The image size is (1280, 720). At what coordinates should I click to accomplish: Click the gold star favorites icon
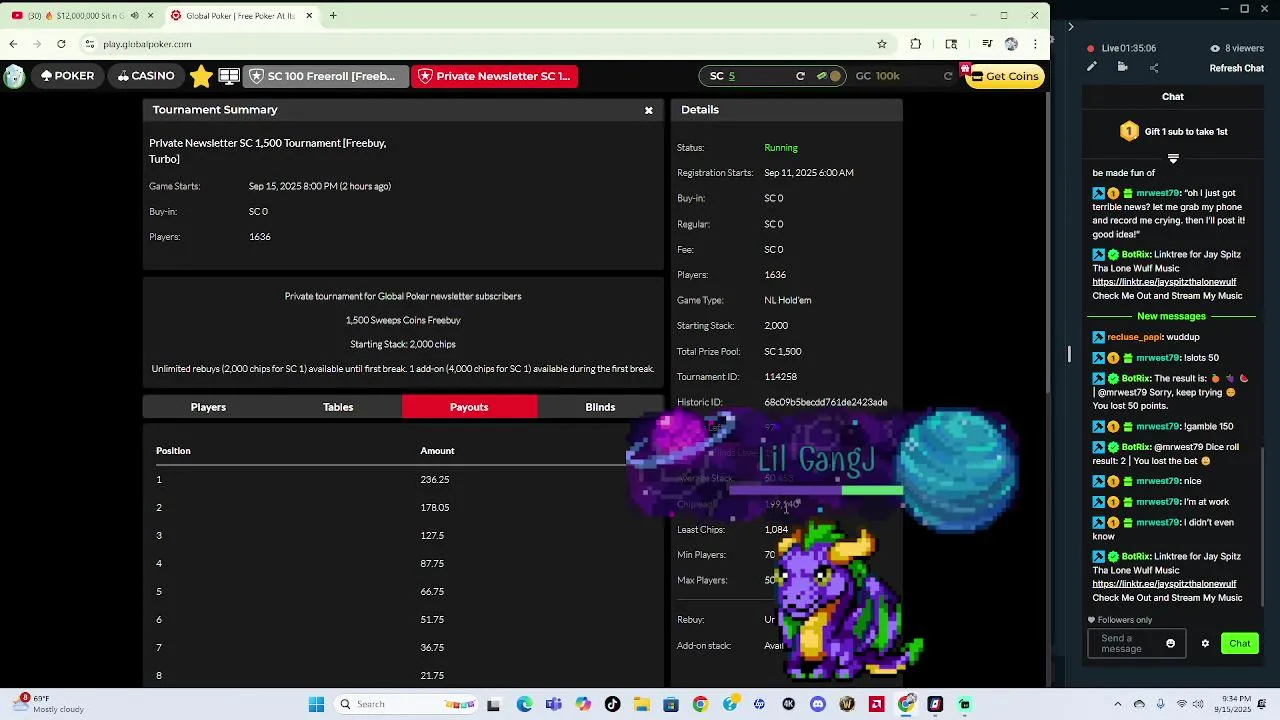coord(201,76)
